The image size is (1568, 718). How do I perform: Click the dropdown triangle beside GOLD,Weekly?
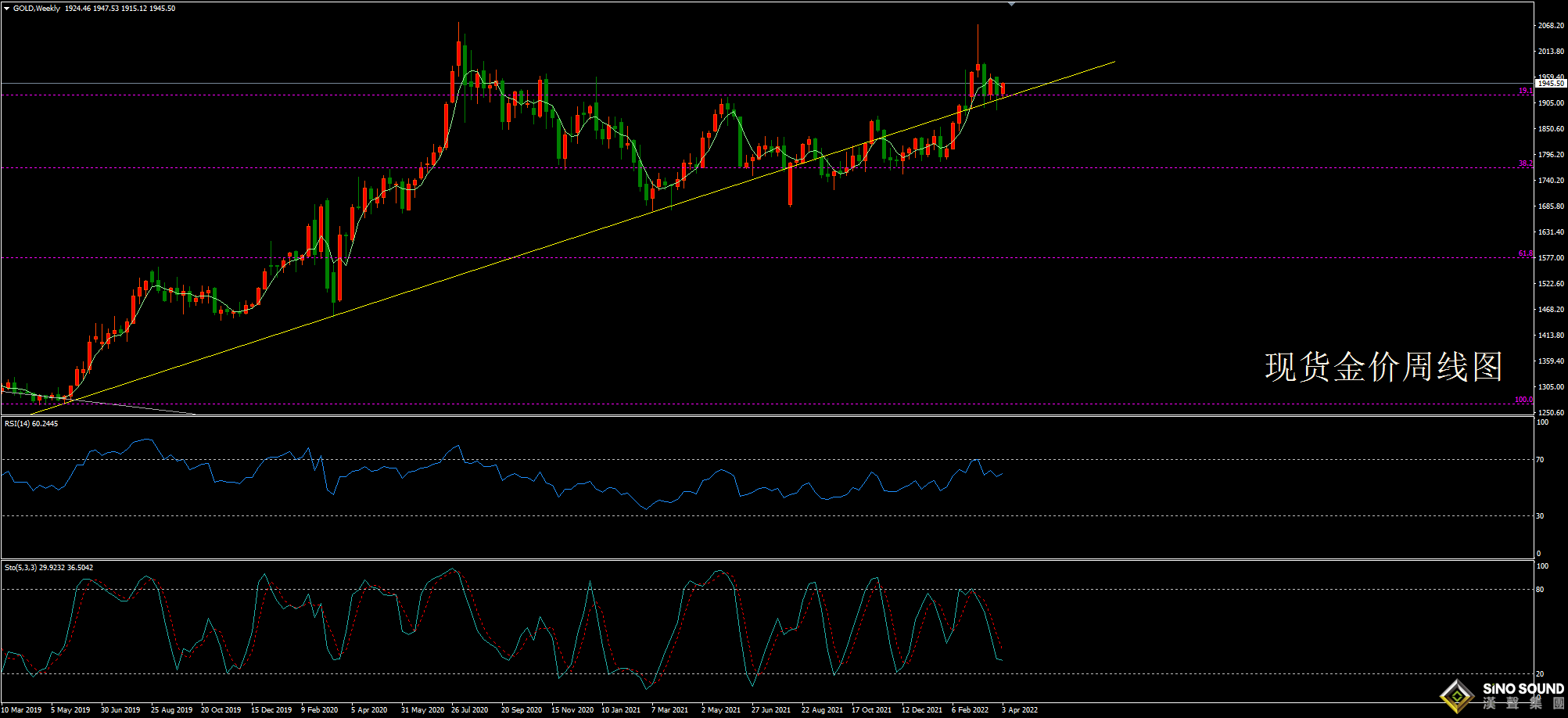(7, 9)
